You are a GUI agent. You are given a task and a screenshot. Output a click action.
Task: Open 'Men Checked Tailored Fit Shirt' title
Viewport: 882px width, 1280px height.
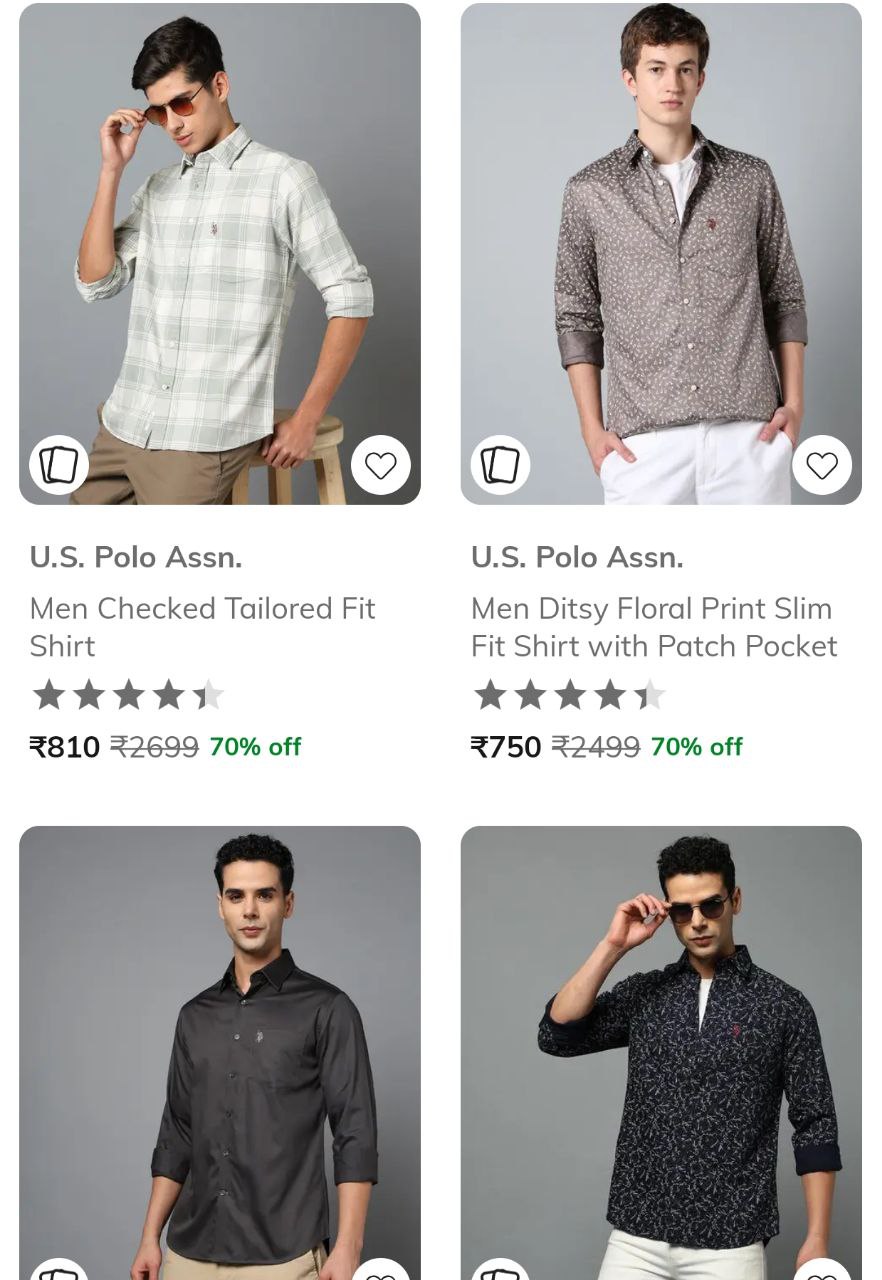click(x=202, y=627)
